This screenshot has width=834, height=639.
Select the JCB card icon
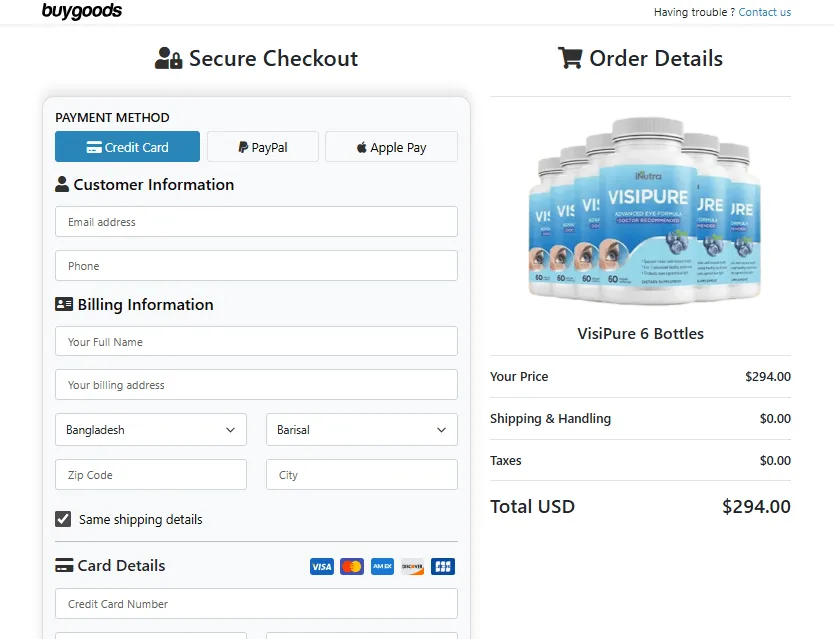coord(441,566)
